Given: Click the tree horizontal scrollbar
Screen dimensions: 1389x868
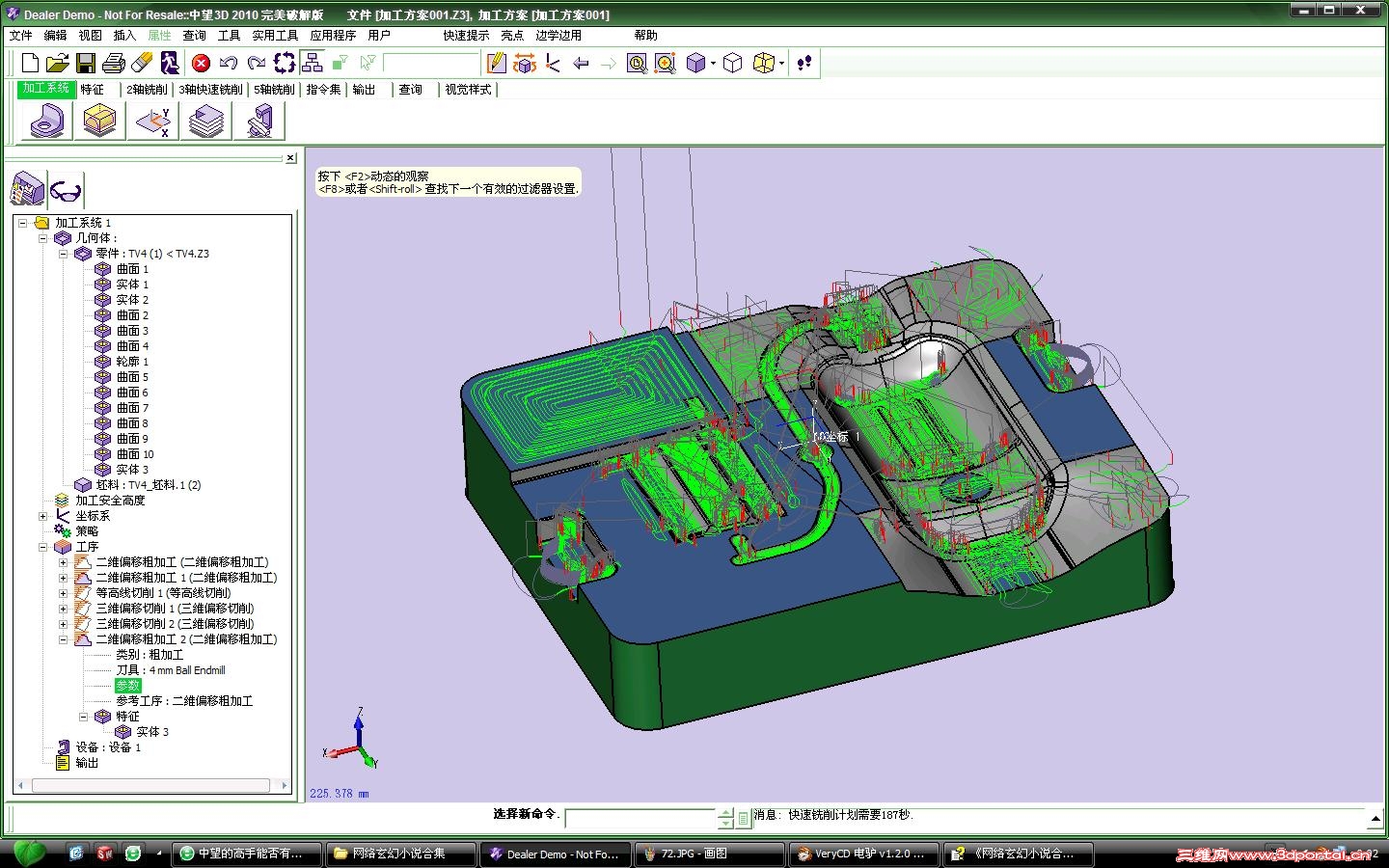Looking at the screenshot, I should (x=150, y=786).
